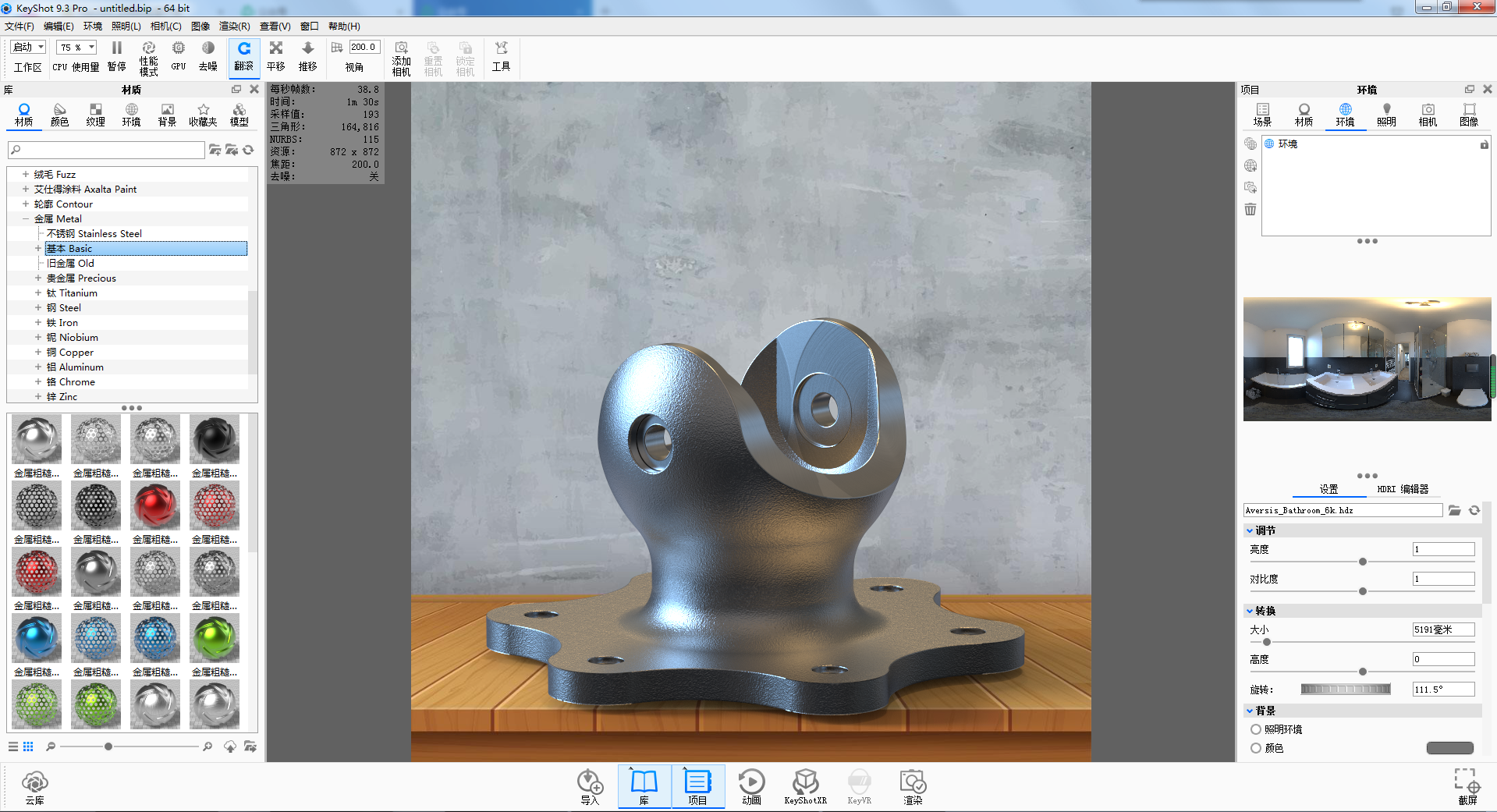Click the gray background color swatch
Screen dimensions: 1497x812
tap(1450, 748)
